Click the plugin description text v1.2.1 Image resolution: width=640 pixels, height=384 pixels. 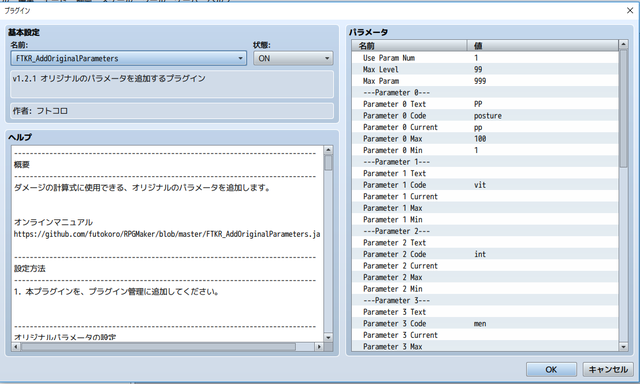coord(109,78)
